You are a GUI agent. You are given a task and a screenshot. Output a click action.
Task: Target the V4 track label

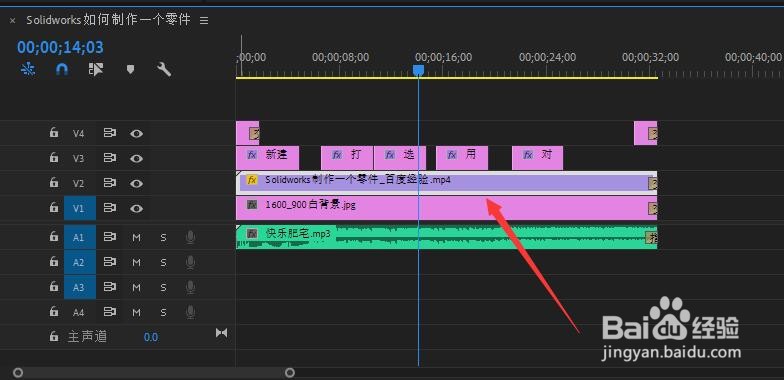78,134
